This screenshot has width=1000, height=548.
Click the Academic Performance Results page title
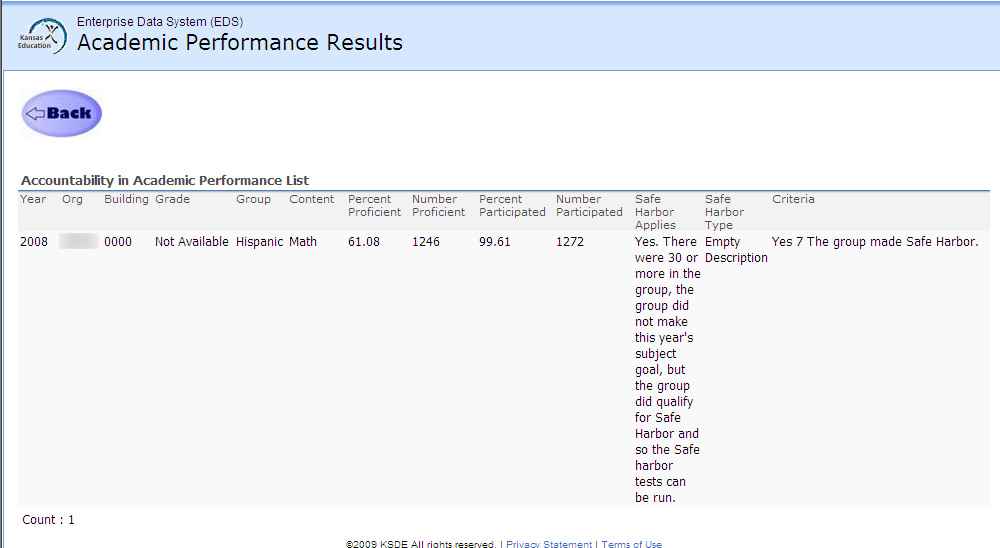pos(240,43)
